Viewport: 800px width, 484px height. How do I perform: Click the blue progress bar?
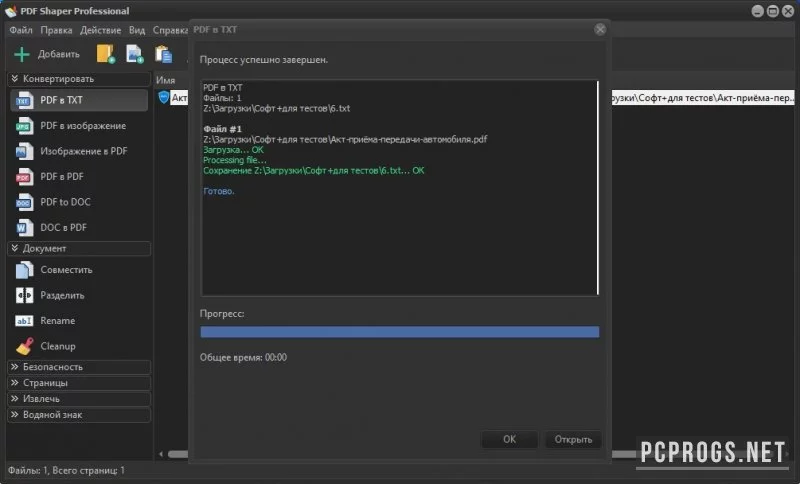tap(399, 333)
